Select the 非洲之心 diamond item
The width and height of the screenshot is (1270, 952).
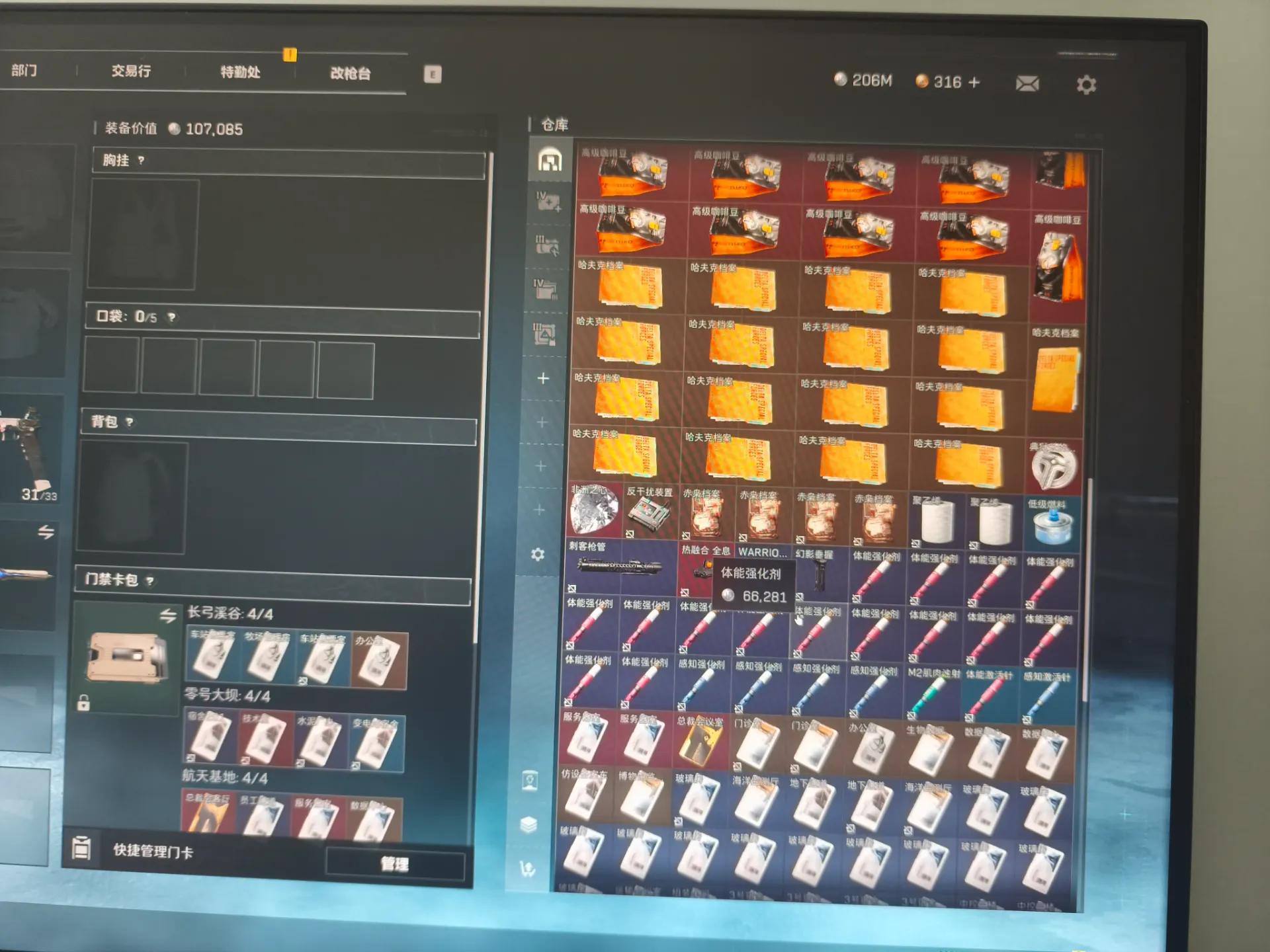pyautogui.click(x=595, y=509)
